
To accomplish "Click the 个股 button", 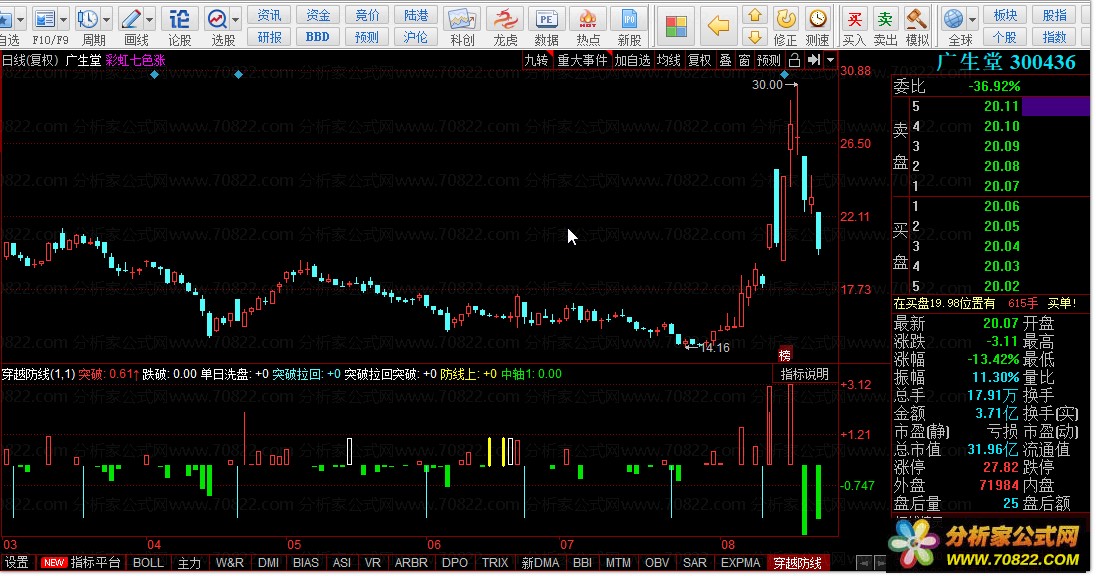I will pos(1005,36).
